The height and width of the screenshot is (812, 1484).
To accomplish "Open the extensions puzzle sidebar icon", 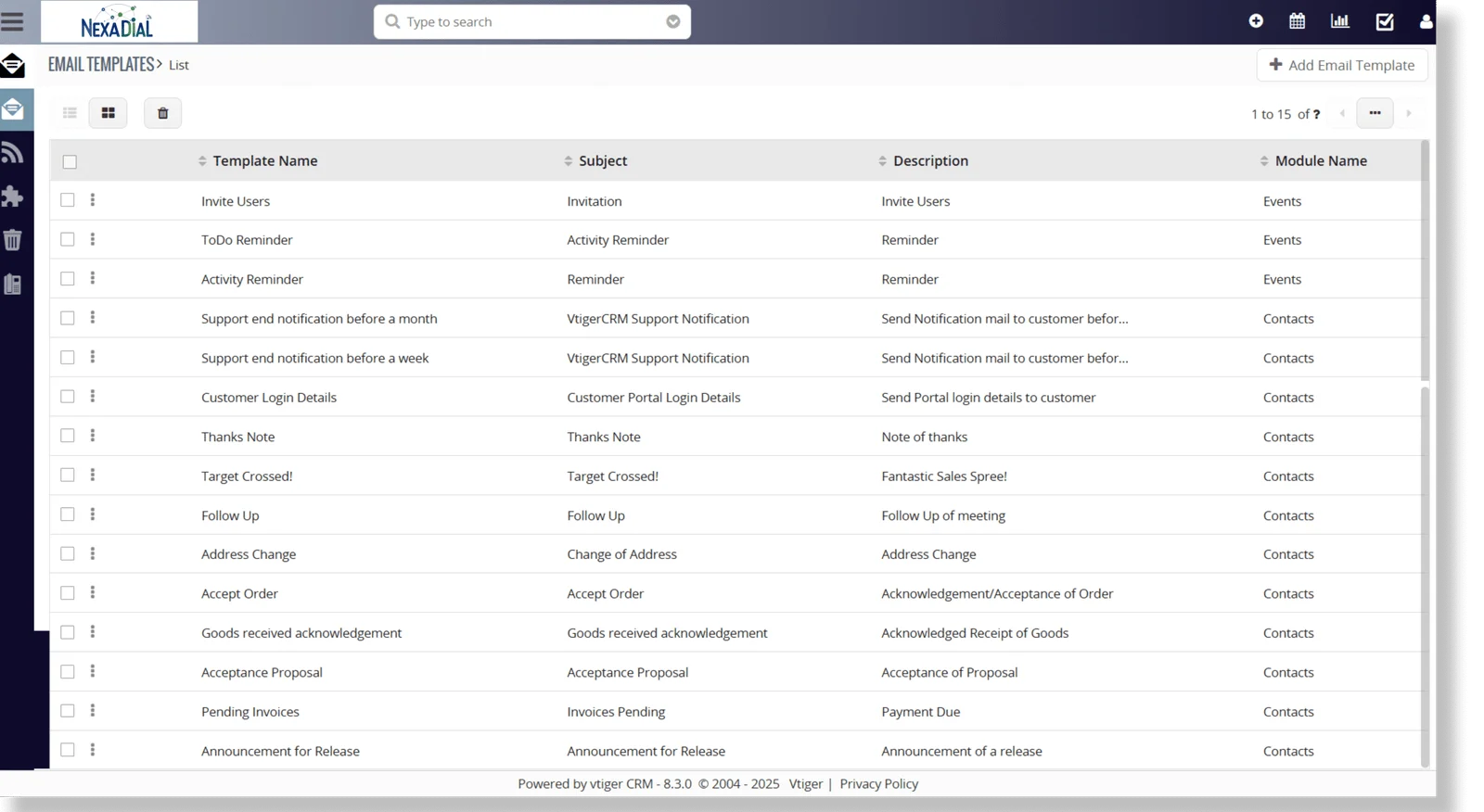I will [x=12, y=197].
